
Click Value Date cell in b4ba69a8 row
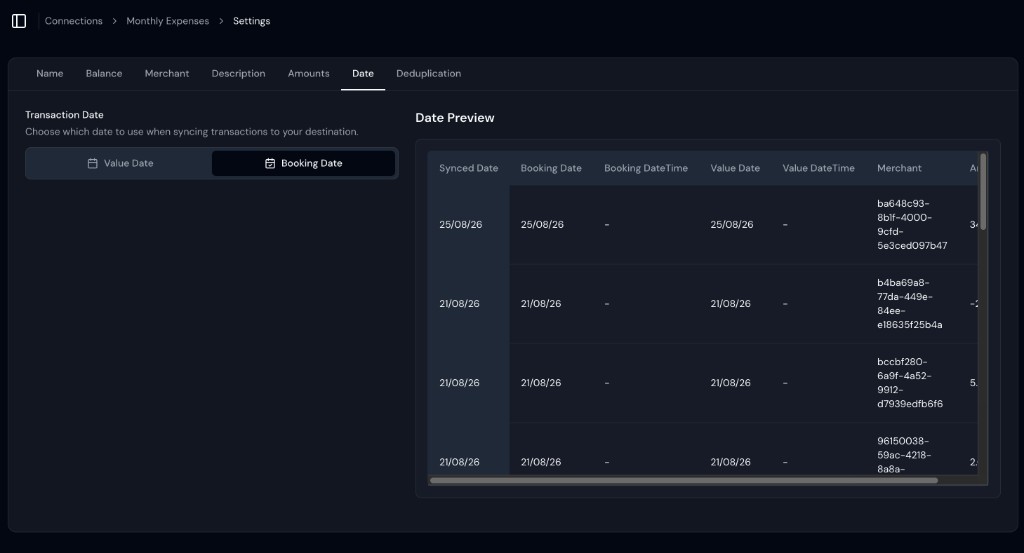pos(730,304)
